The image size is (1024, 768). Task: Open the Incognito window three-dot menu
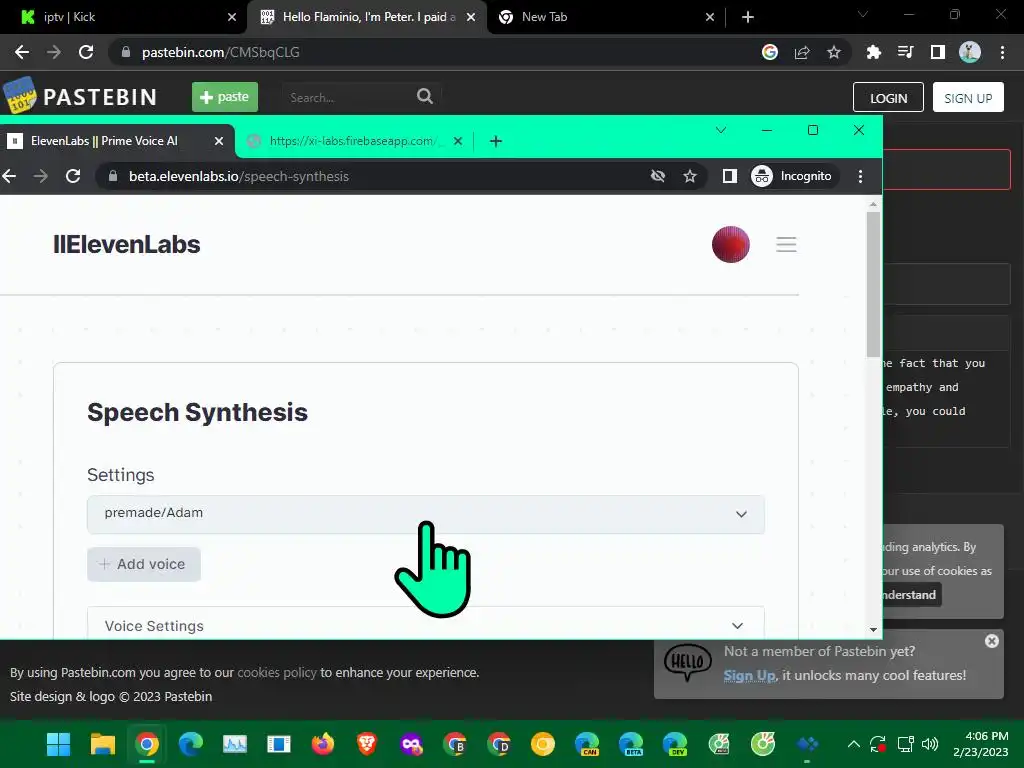coord(860,176)
